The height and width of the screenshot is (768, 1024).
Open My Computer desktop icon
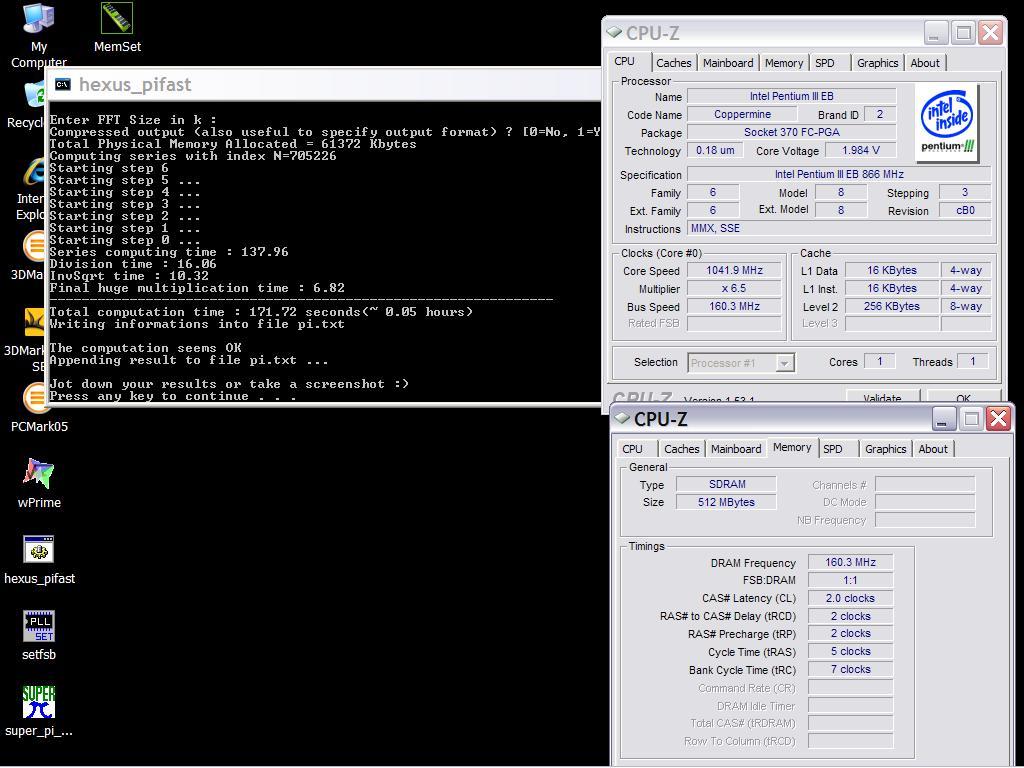click(x=39, y=18)
